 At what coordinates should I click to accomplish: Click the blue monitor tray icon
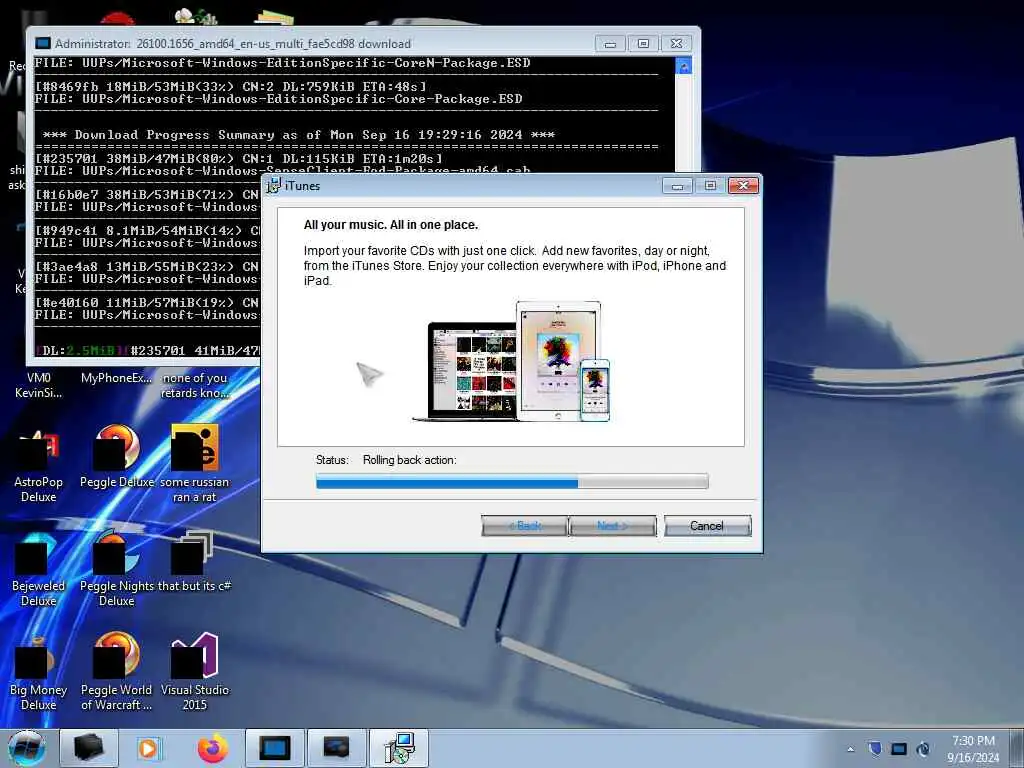click(899, 749)
